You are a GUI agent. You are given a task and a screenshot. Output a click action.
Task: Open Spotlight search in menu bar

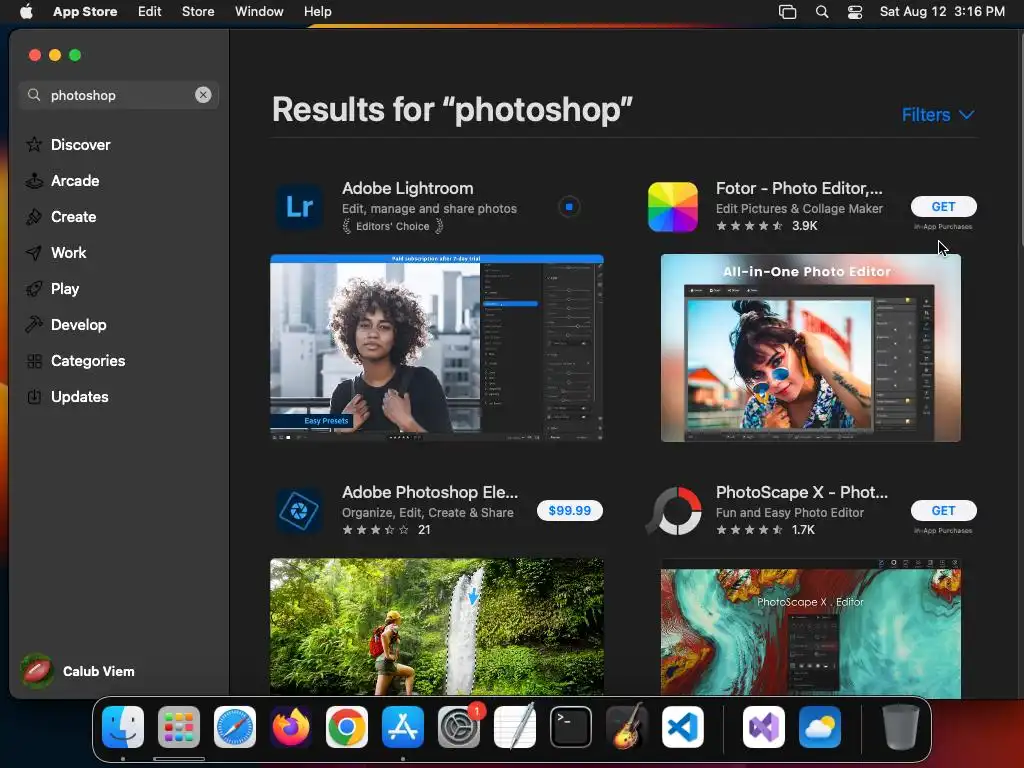[822, 12]
